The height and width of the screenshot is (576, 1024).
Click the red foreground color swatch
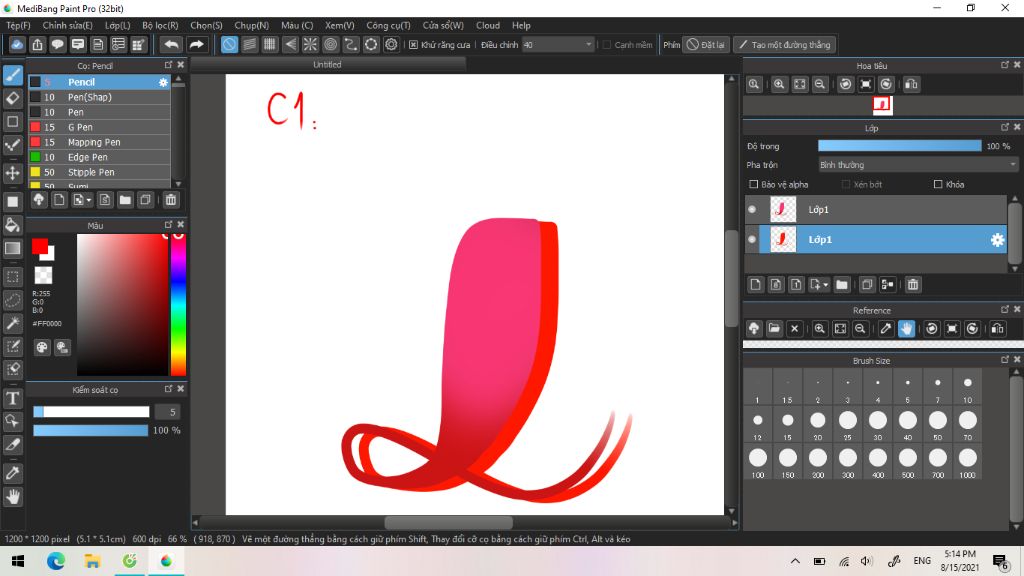pyautogui.click(x=40, y=243)
